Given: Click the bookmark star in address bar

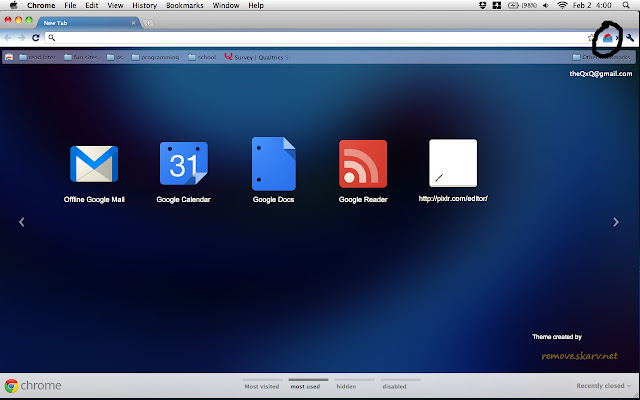Looking at the screenshot, I should [591, 37].
